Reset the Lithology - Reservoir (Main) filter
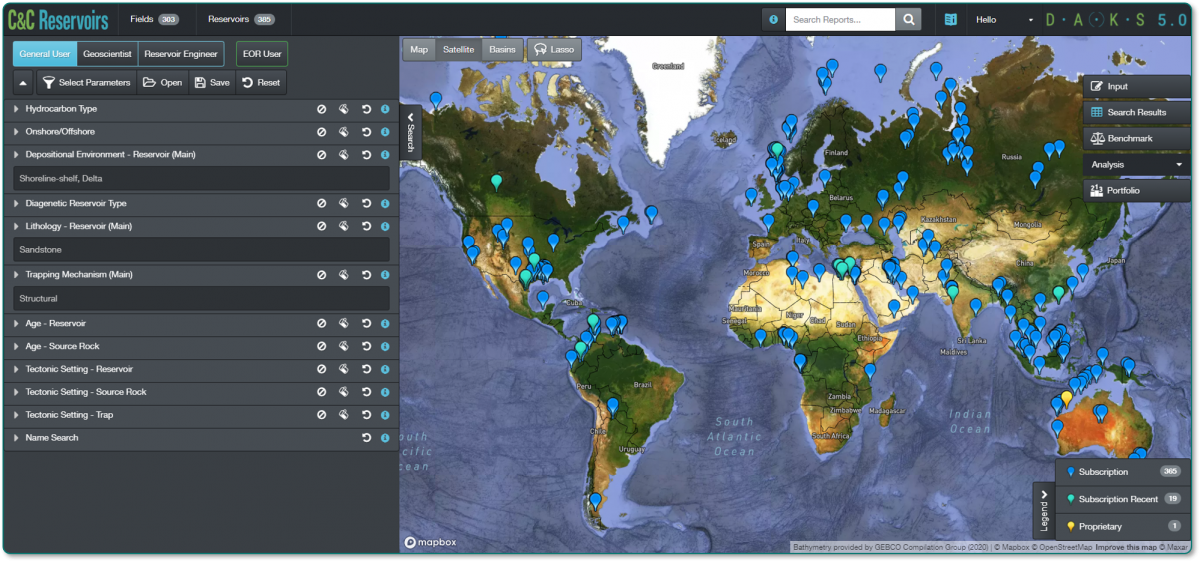Screen dimensions: 1200x562 [x=366, y=227]
